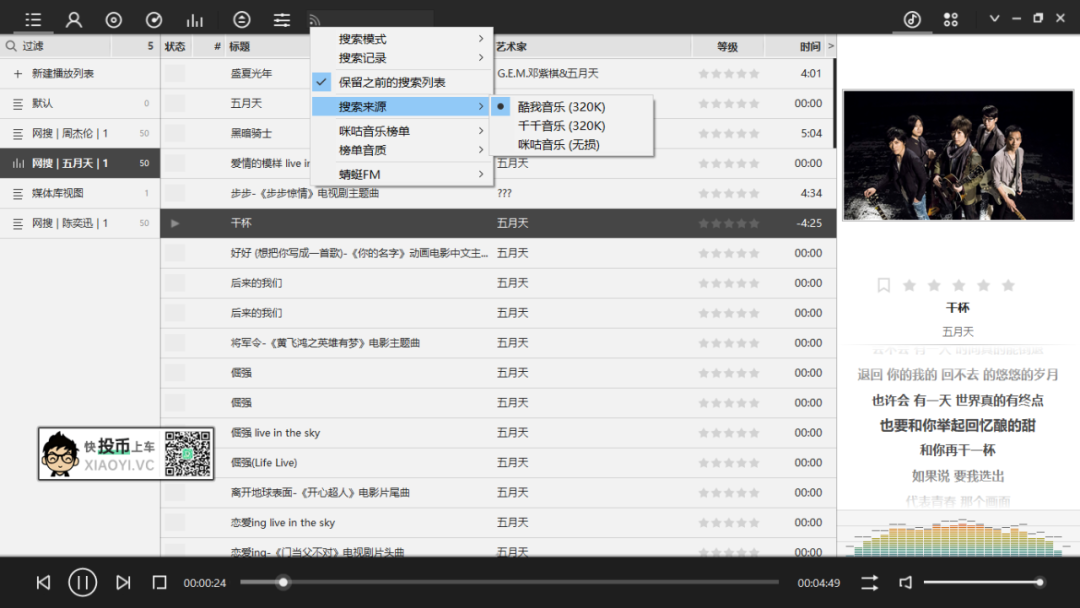Click the 五月天 band cover thumbnail
Screen dimensions: 1080x608
click(x=958, y=155)
